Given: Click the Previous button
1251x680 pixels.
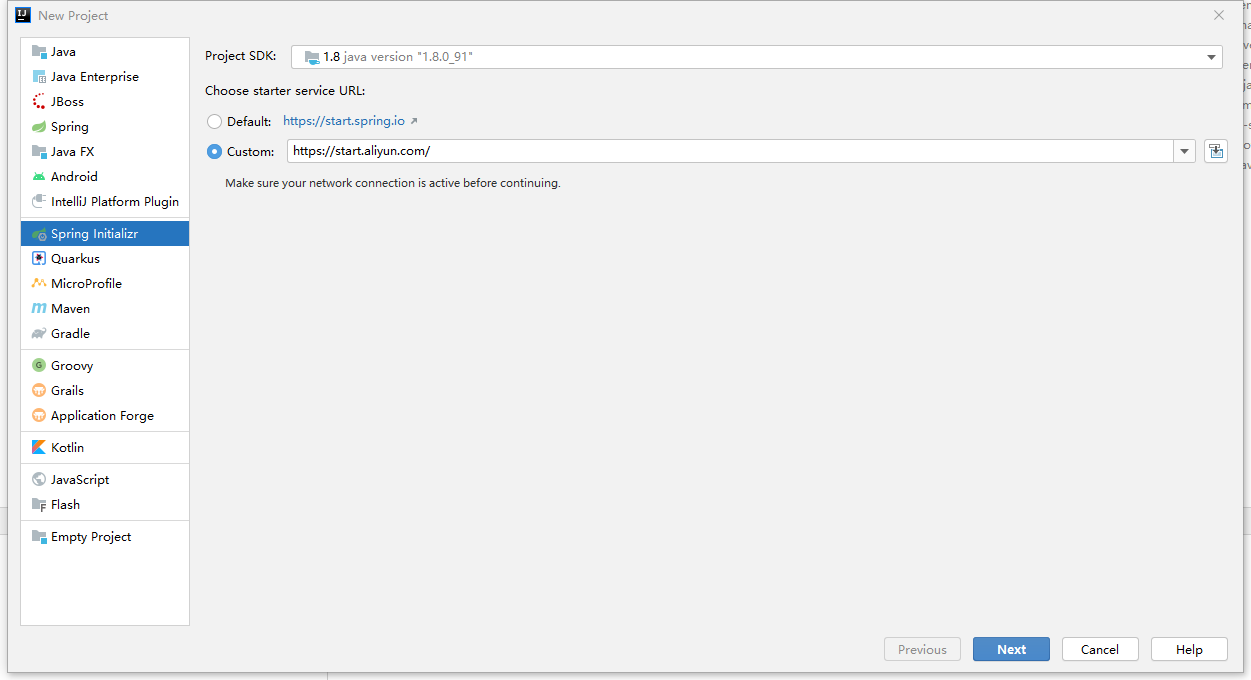Looking at the screenshot, I should 922,649.
